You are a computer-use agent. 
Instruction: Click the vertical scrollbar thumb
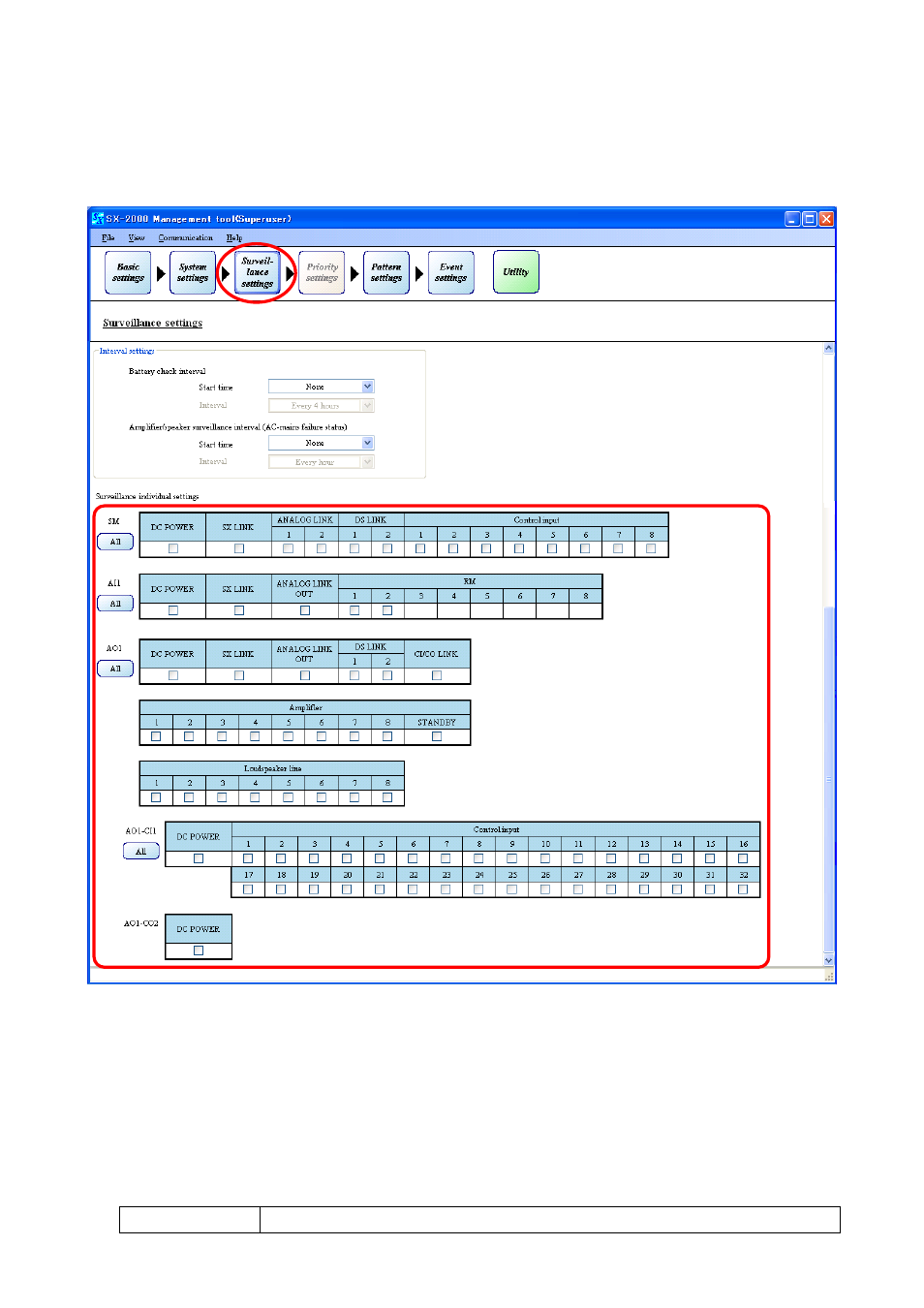click(x=829, y=778)
